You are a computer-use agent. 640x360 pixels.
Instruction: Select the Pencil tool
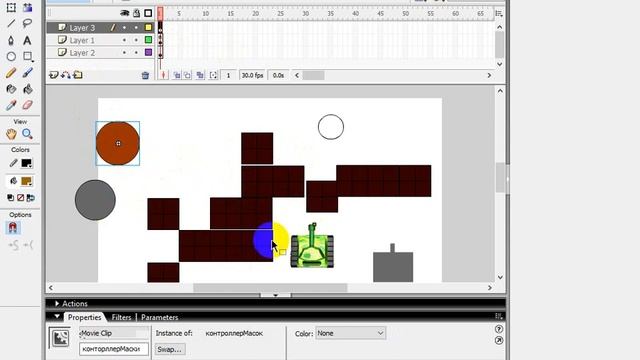(11, 73)
